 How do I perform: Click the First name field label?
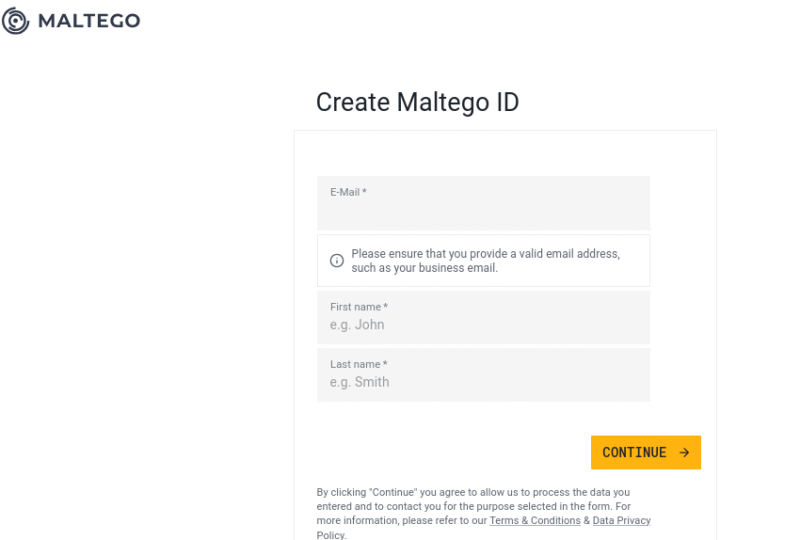[358, 307]
